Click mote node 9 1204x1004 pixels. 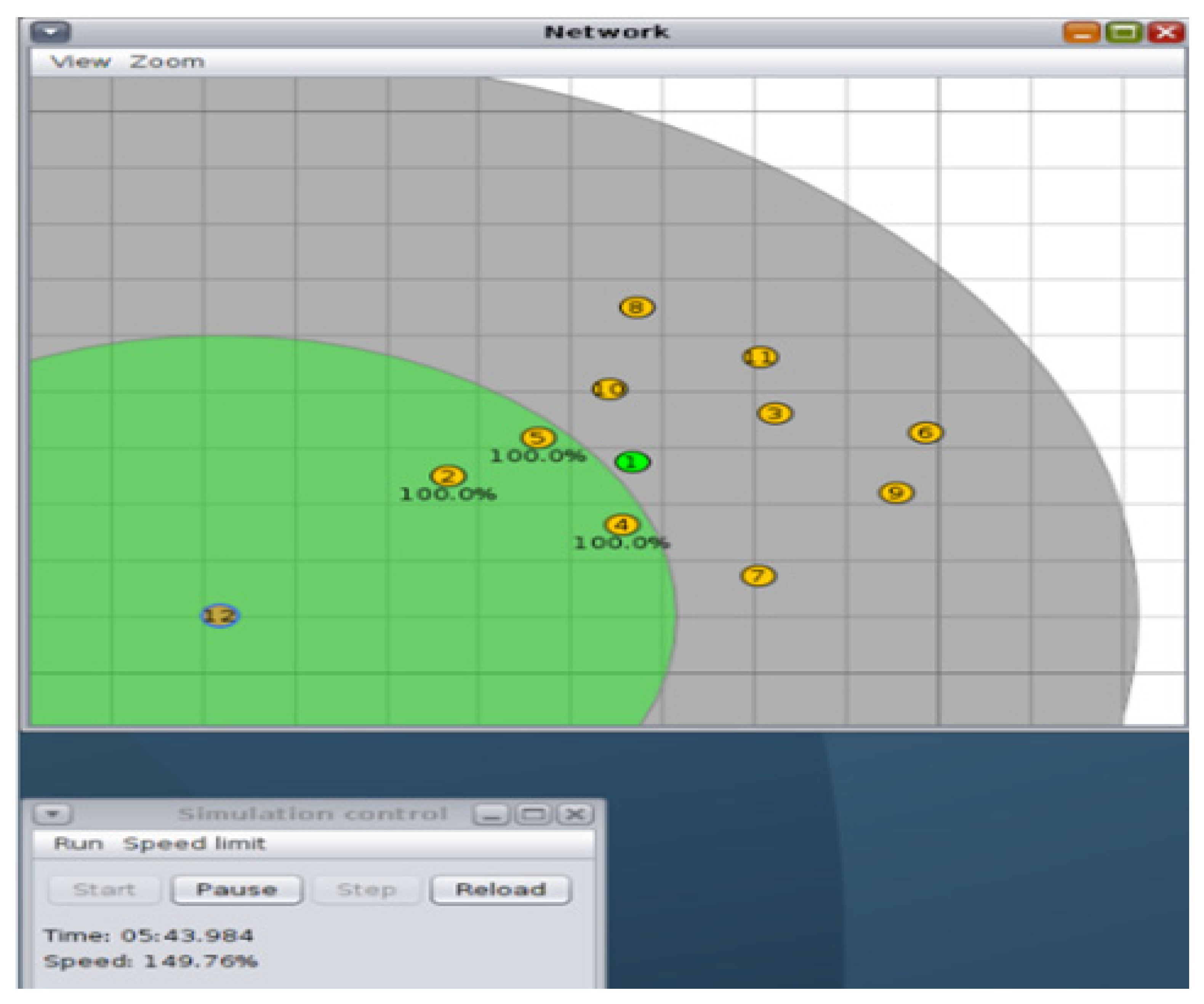coord(896,492)
